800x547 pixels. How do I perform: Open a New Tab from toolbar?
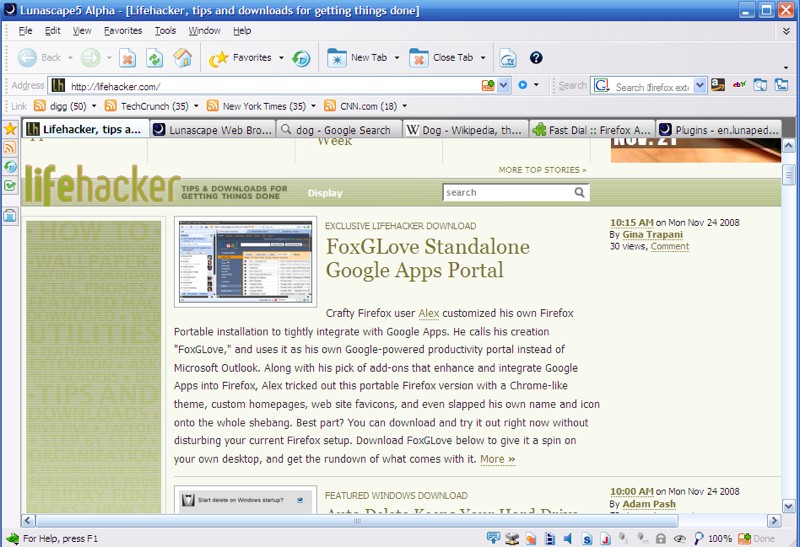pyautogui.click(x=357, y=58)
